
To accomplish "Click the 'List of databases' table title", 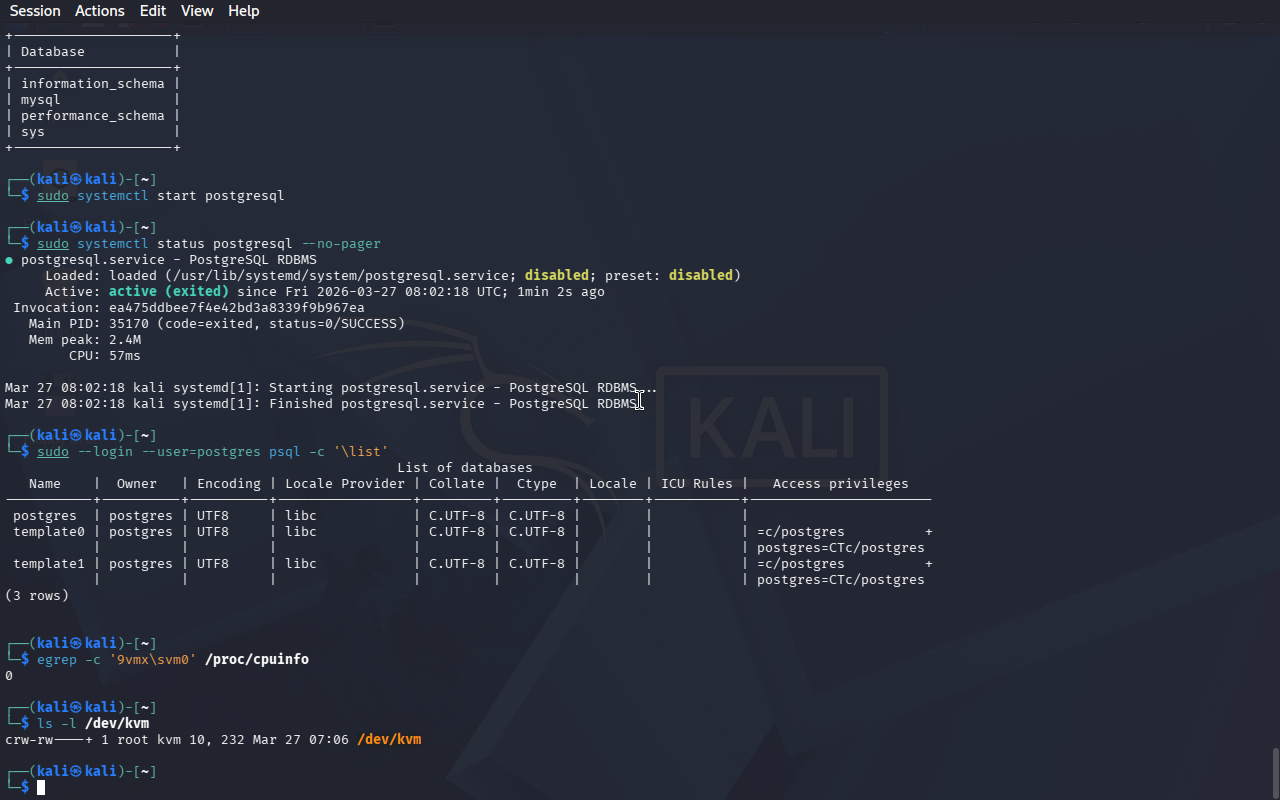I will (x=465, y=468).
